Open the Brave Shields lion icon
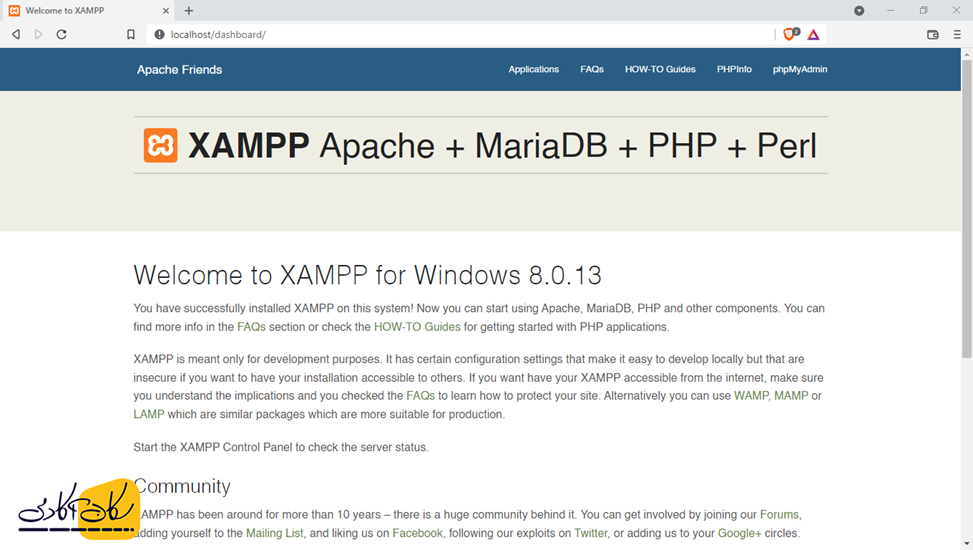The width and height of the screenshot is (973, 550). [790, 35]
